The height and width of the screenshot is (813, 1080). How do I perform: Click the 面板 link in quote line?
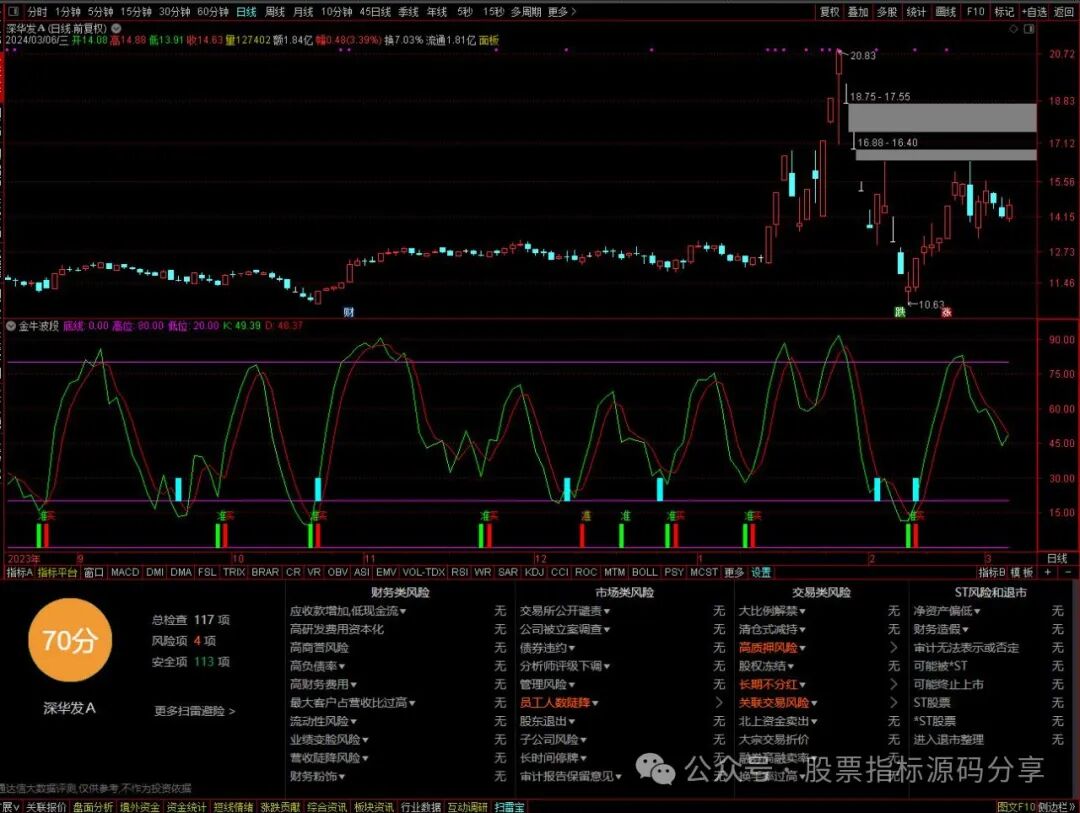[489, 40]
